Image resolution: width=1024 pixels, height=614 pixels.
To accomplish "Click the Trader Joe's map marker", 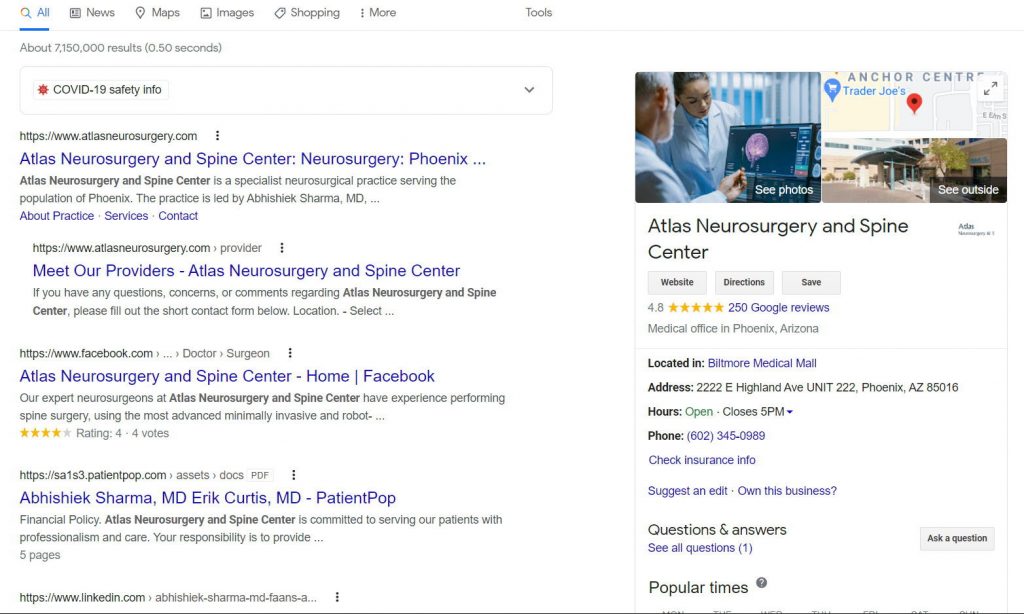I will tap(831, 89).
